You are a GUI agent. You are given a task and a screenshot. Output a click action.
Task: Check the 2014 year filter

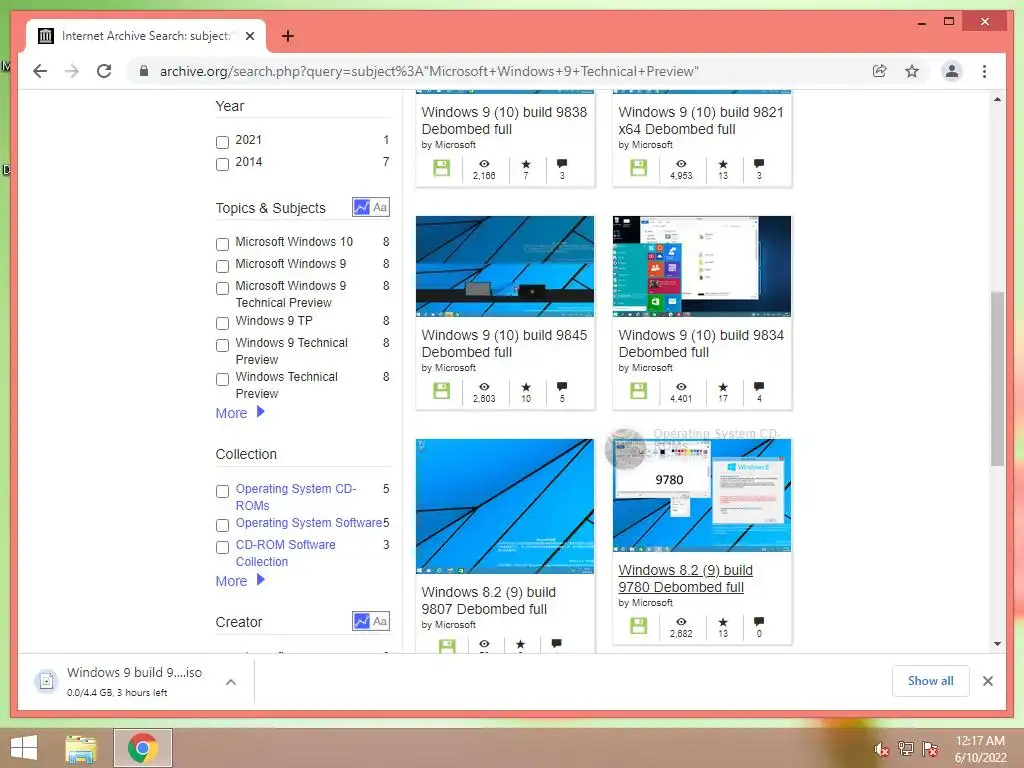(x=222, y=164)
